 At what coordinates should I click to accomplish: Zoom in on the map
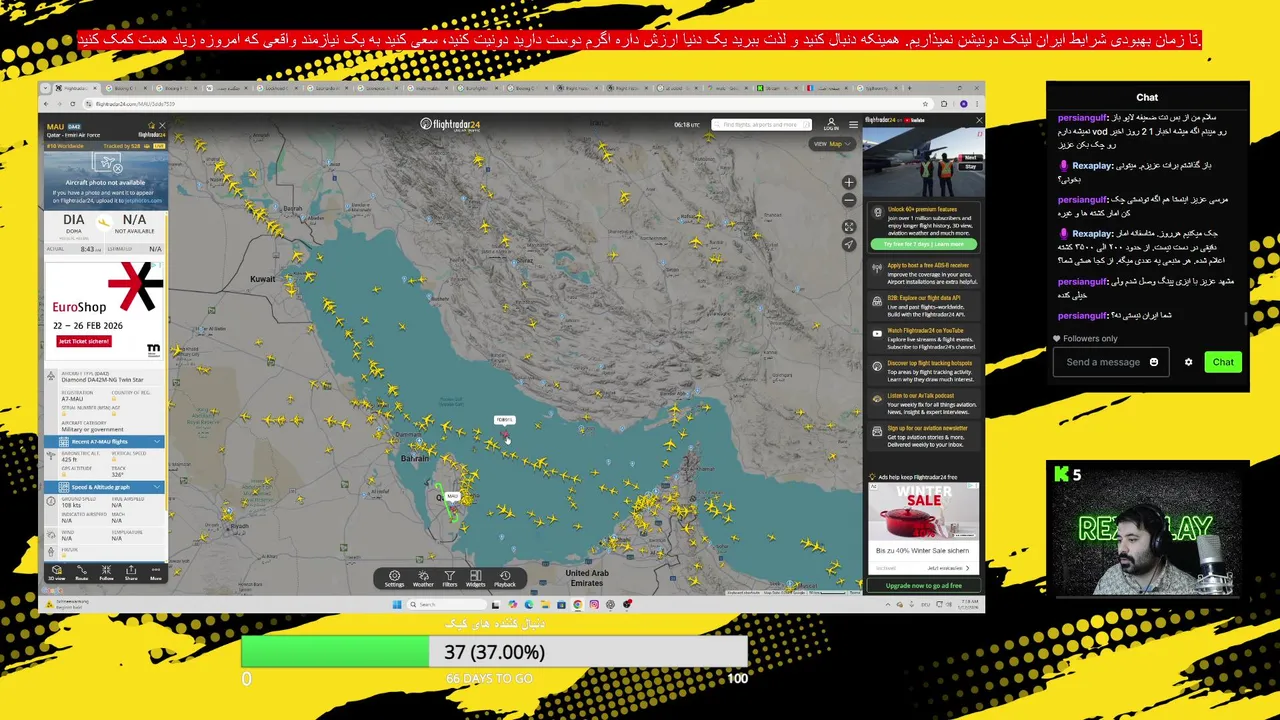849,182
